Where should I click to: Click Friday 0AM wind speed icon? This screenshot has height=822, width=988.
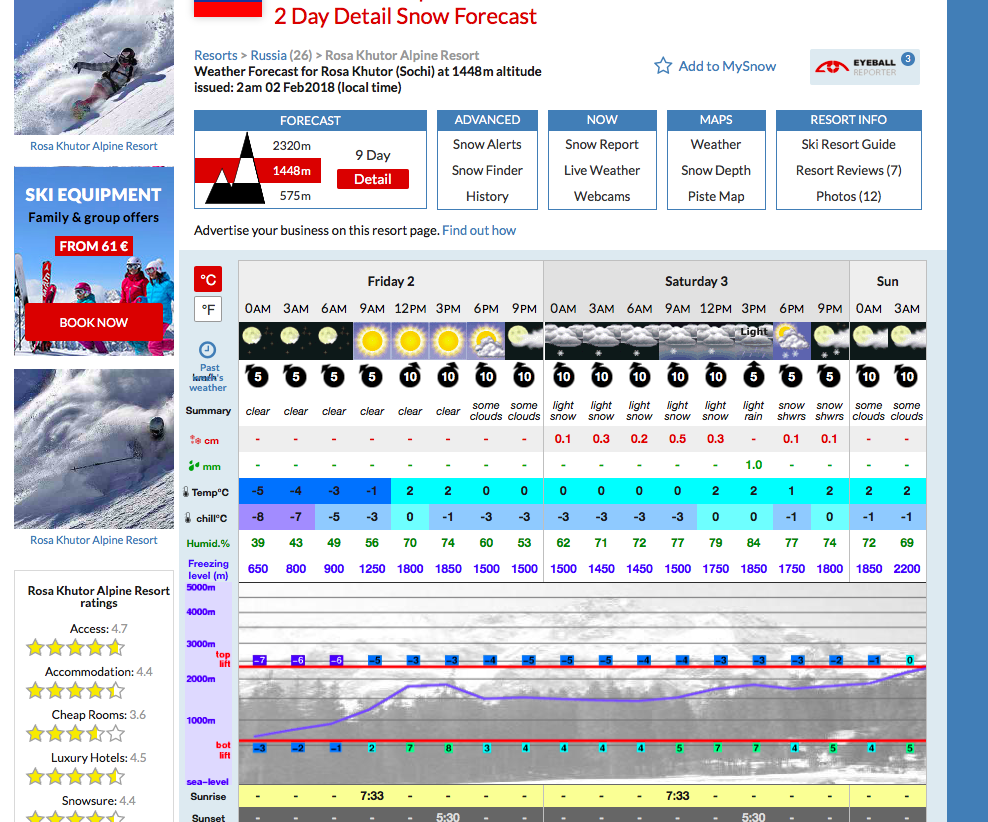pos(257,376)
